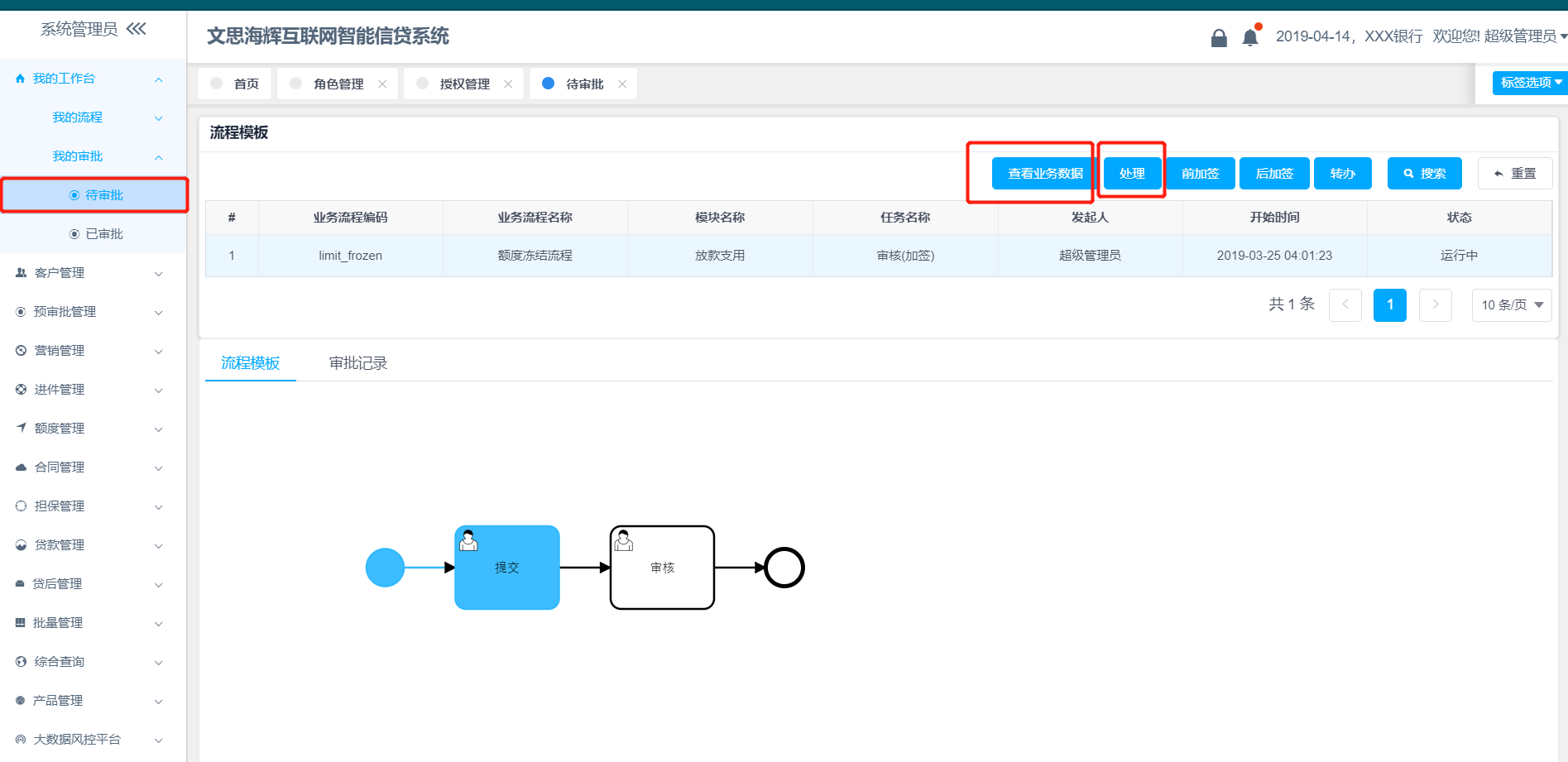Open the 10 条/页 page size dropdown
1568x762 pixels.
pos(1511,305)
